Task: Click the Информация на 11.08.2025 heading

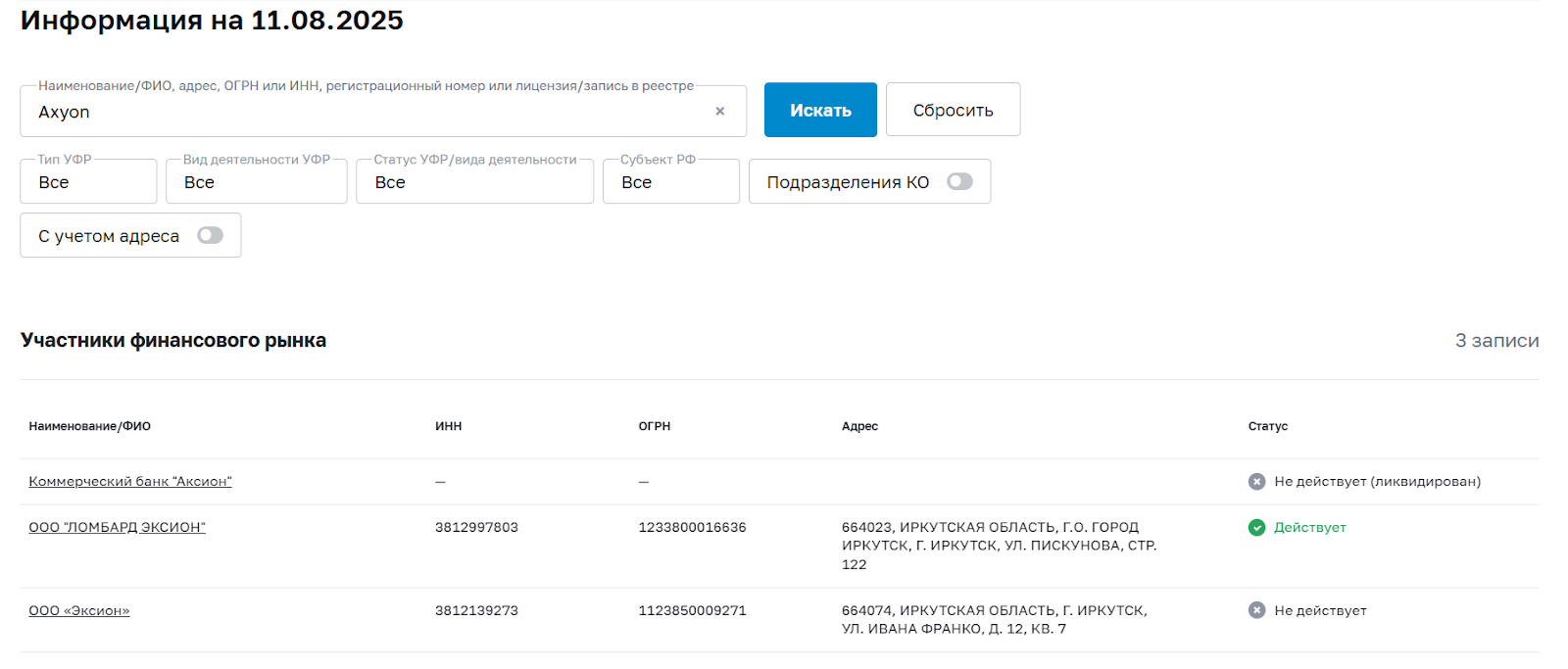Action: 212,21
